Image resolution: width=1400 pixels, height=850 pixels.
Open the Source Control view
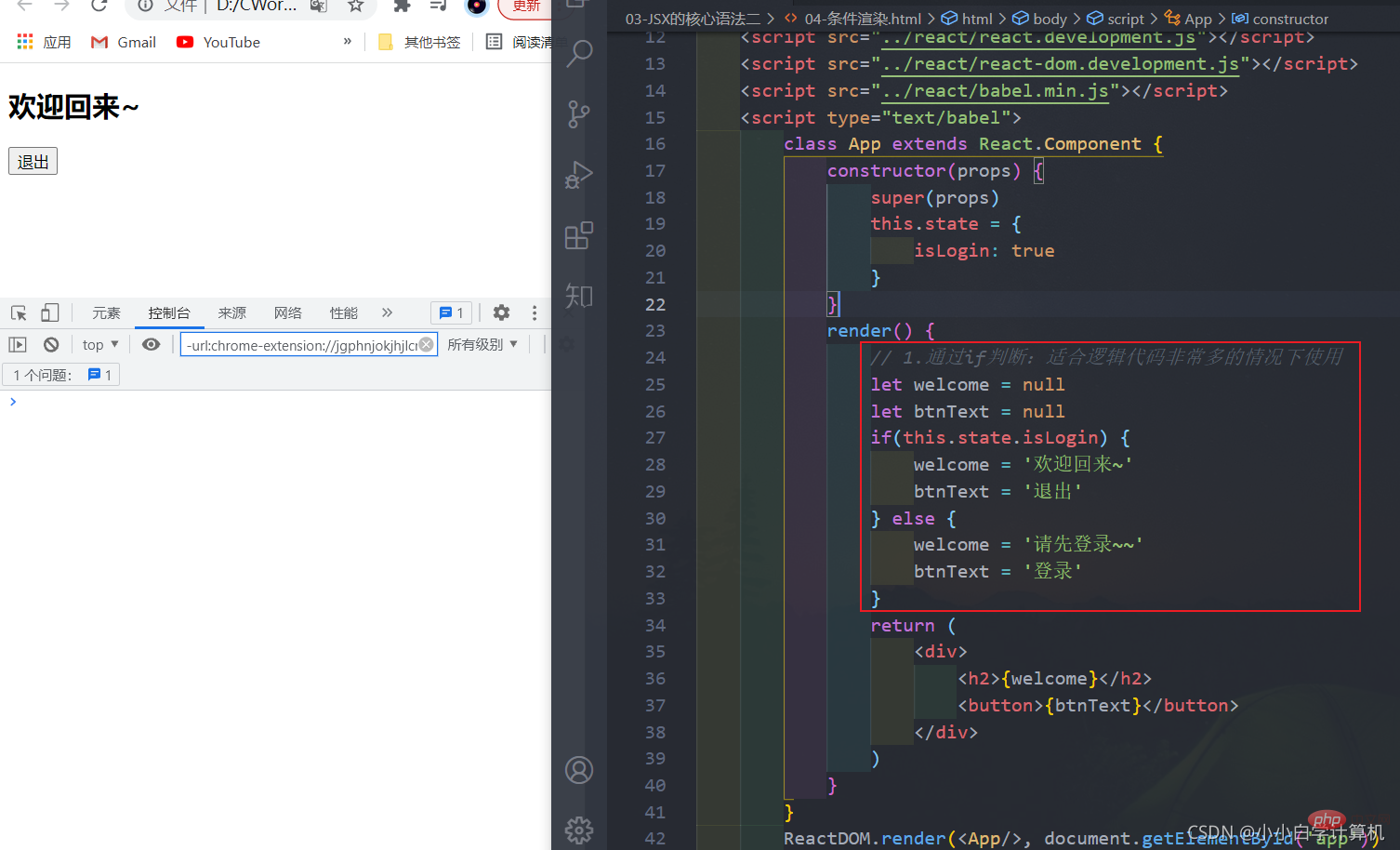(579, 114)
